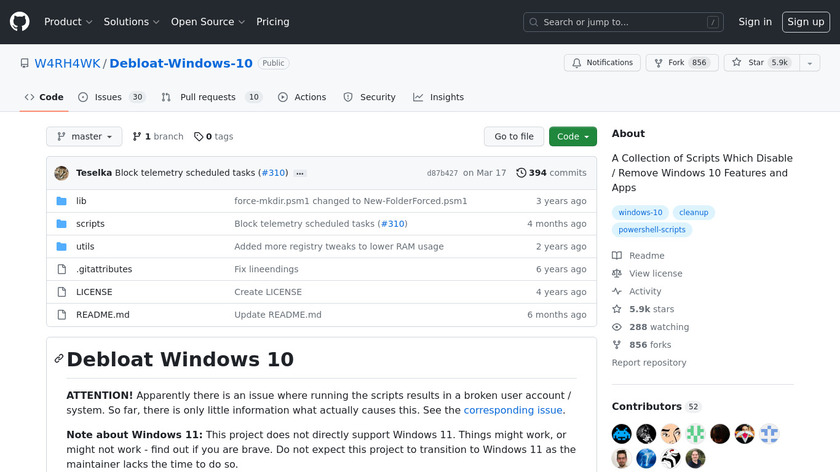This screenshot has width=840, height=472.
Task: Open the Open Source dropdown
Action: click(x=208, y=22)
